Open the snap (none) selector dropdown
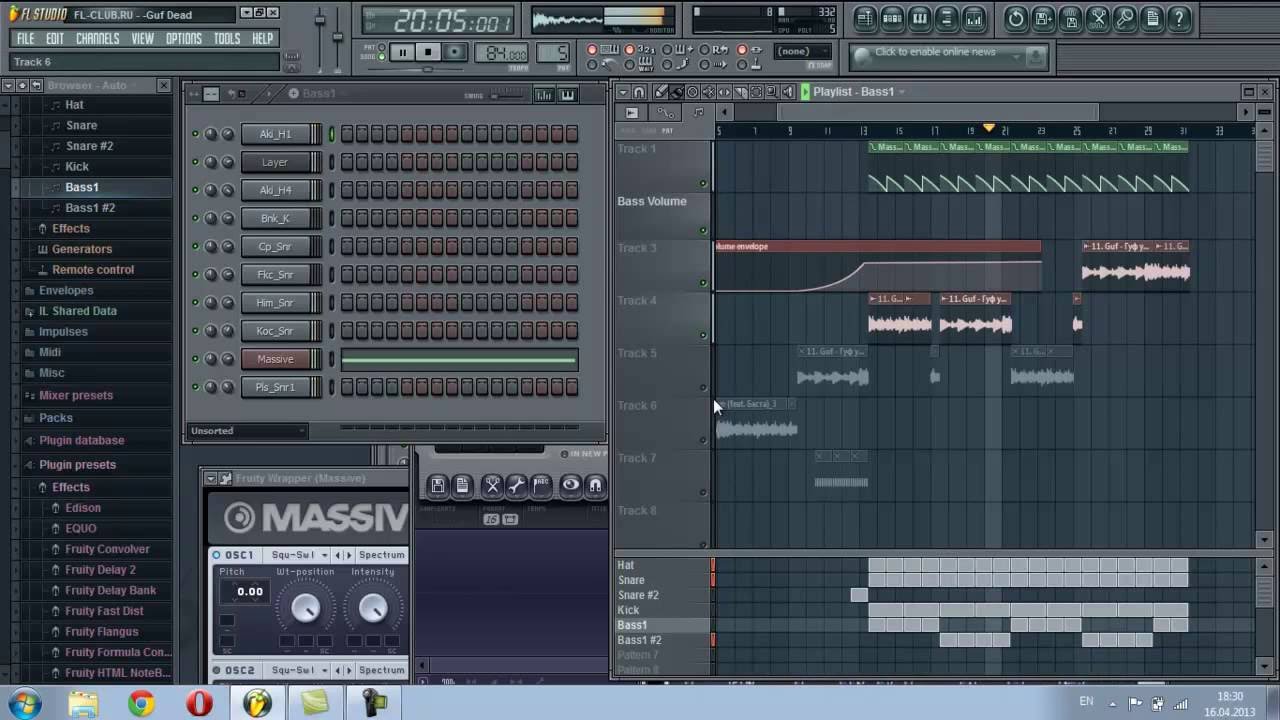1280x720 pixels. (x=802, y=51)
